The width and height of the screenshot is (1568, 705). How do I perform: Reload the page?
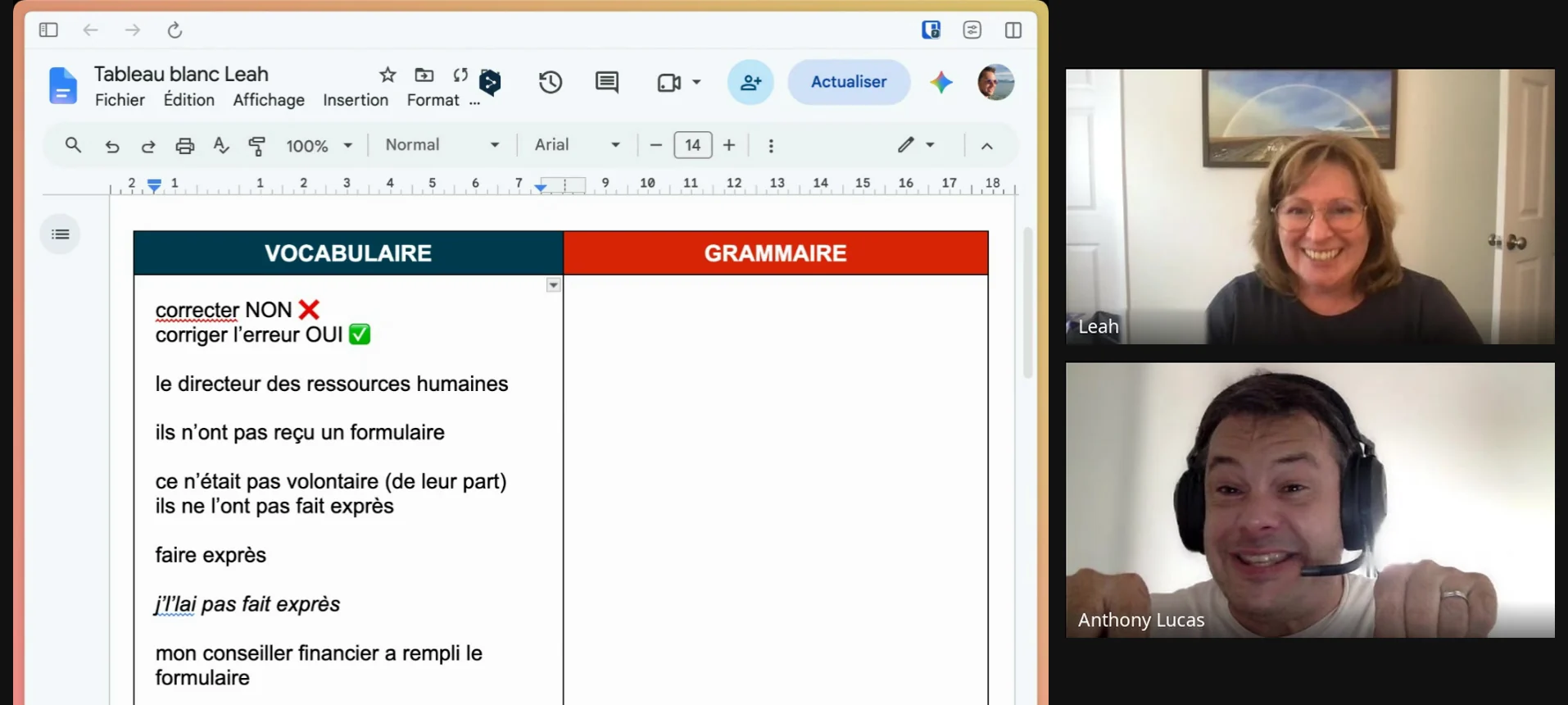pos(174,30)
